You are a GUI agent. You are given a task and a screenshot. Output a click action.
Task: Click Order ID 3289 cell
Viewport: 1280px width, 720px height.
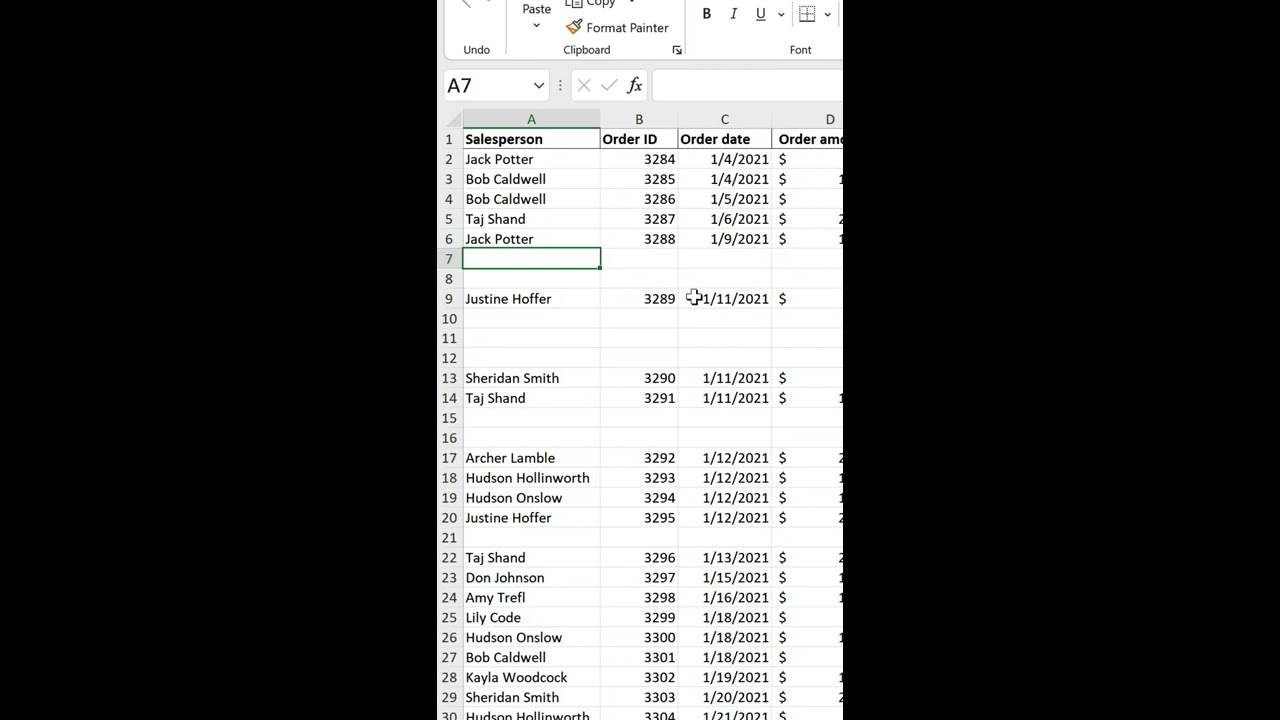click(x=639, y=299)
